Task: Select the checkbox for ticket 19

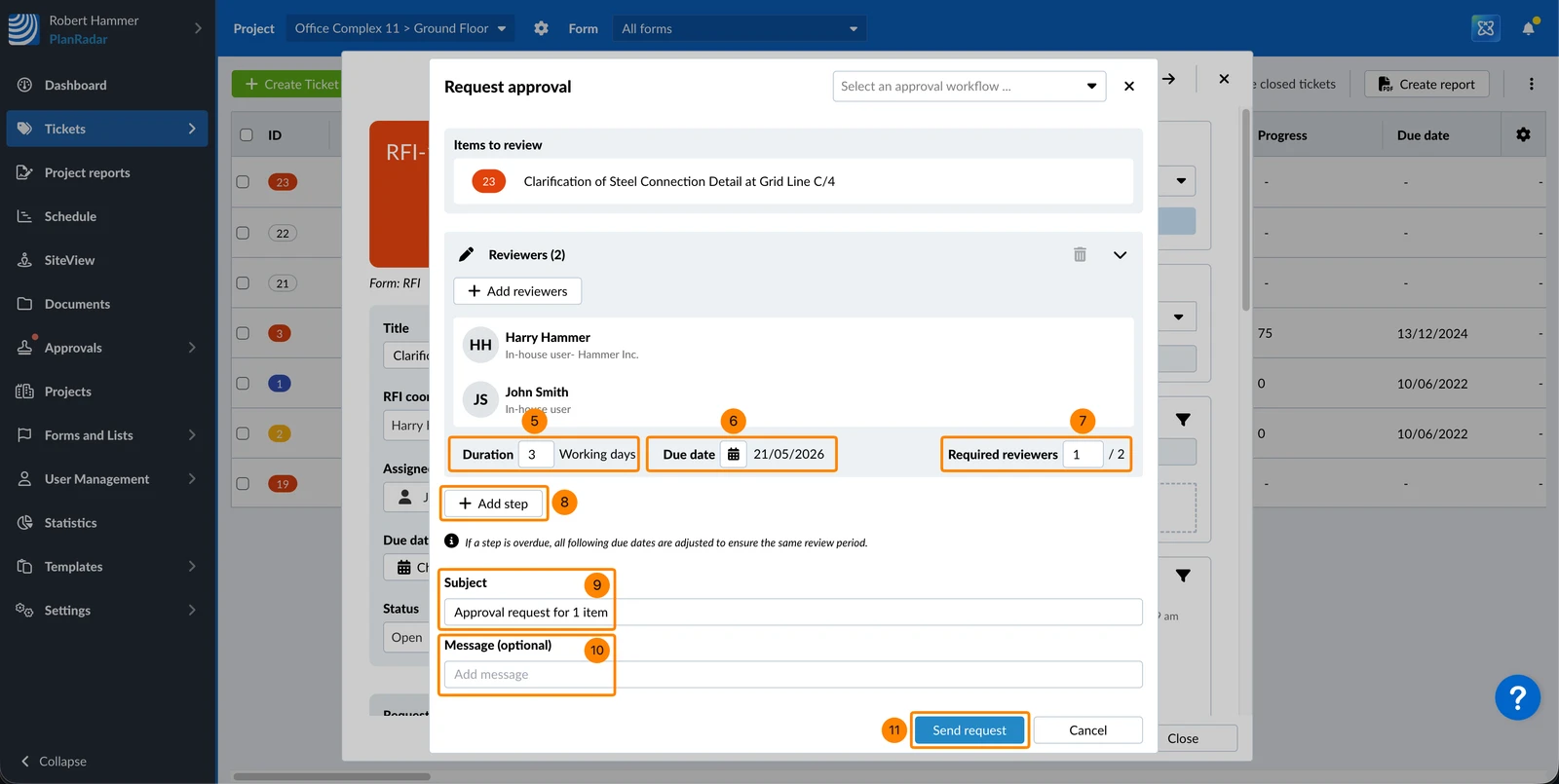Action: tap(243, 484)
